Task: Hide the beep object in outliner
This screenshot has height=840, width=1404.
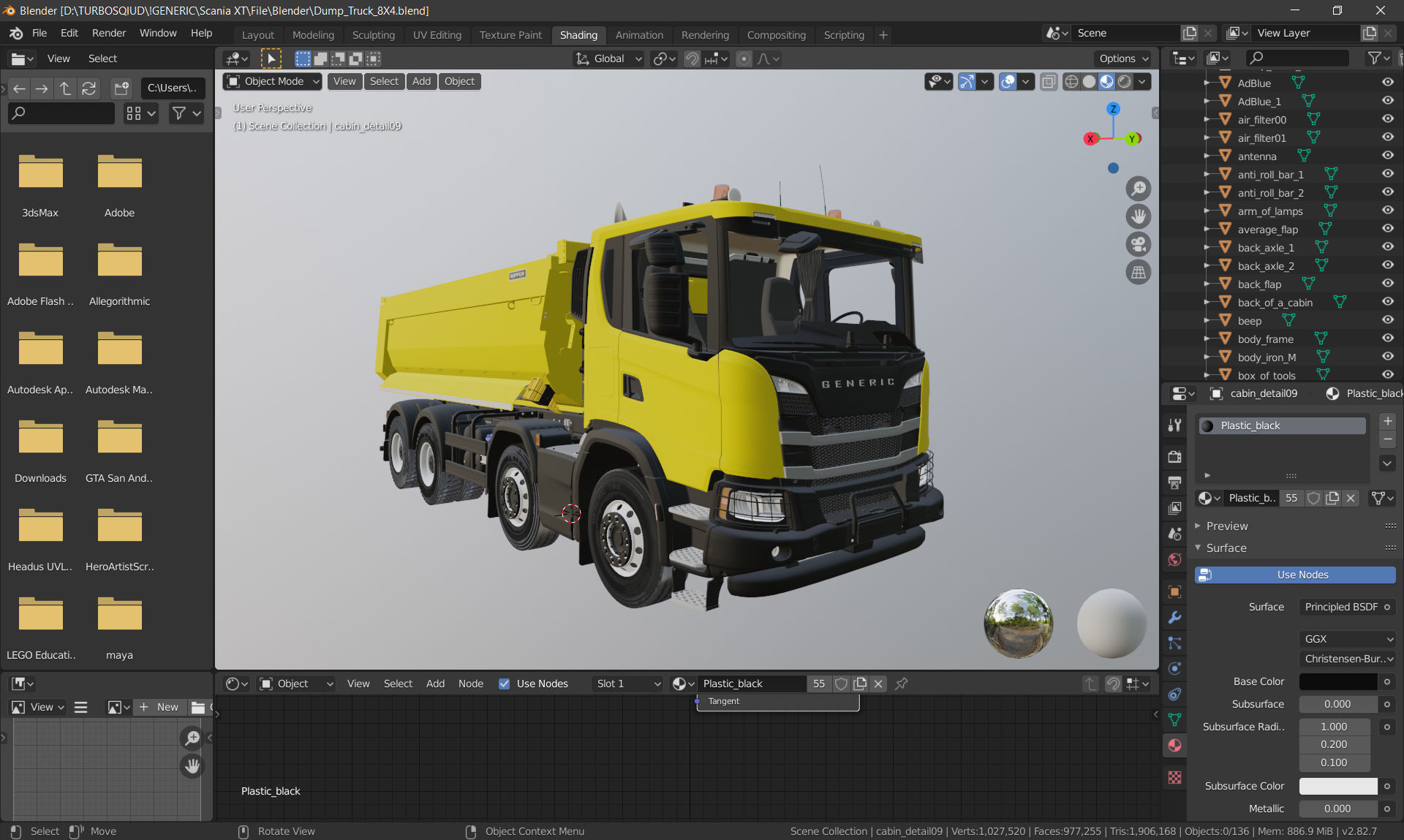Action: point(1387,320)
